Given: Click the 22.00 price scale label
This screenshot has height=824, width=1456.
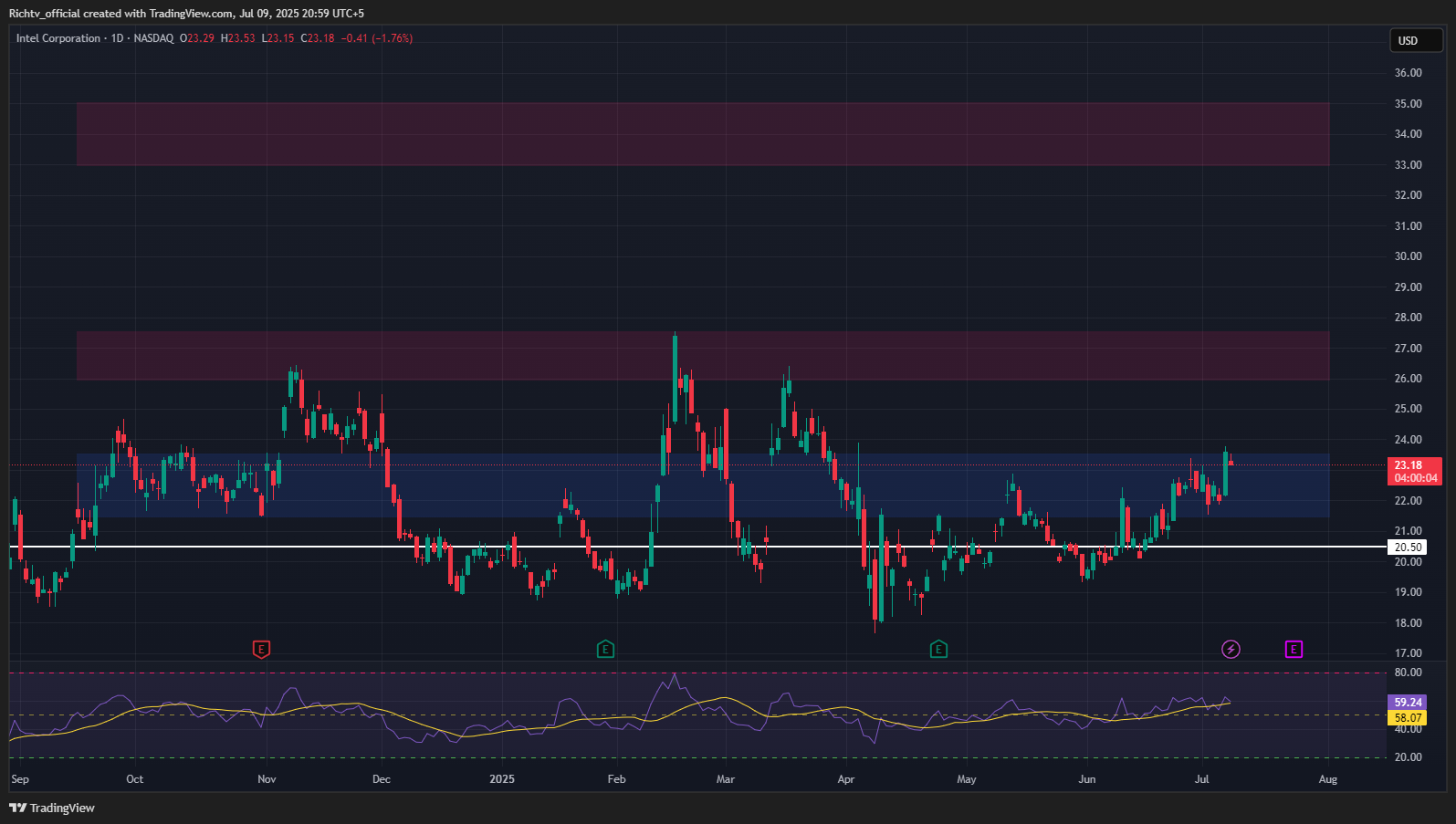Looking at the screenshot, I should tap(1409, 501).
